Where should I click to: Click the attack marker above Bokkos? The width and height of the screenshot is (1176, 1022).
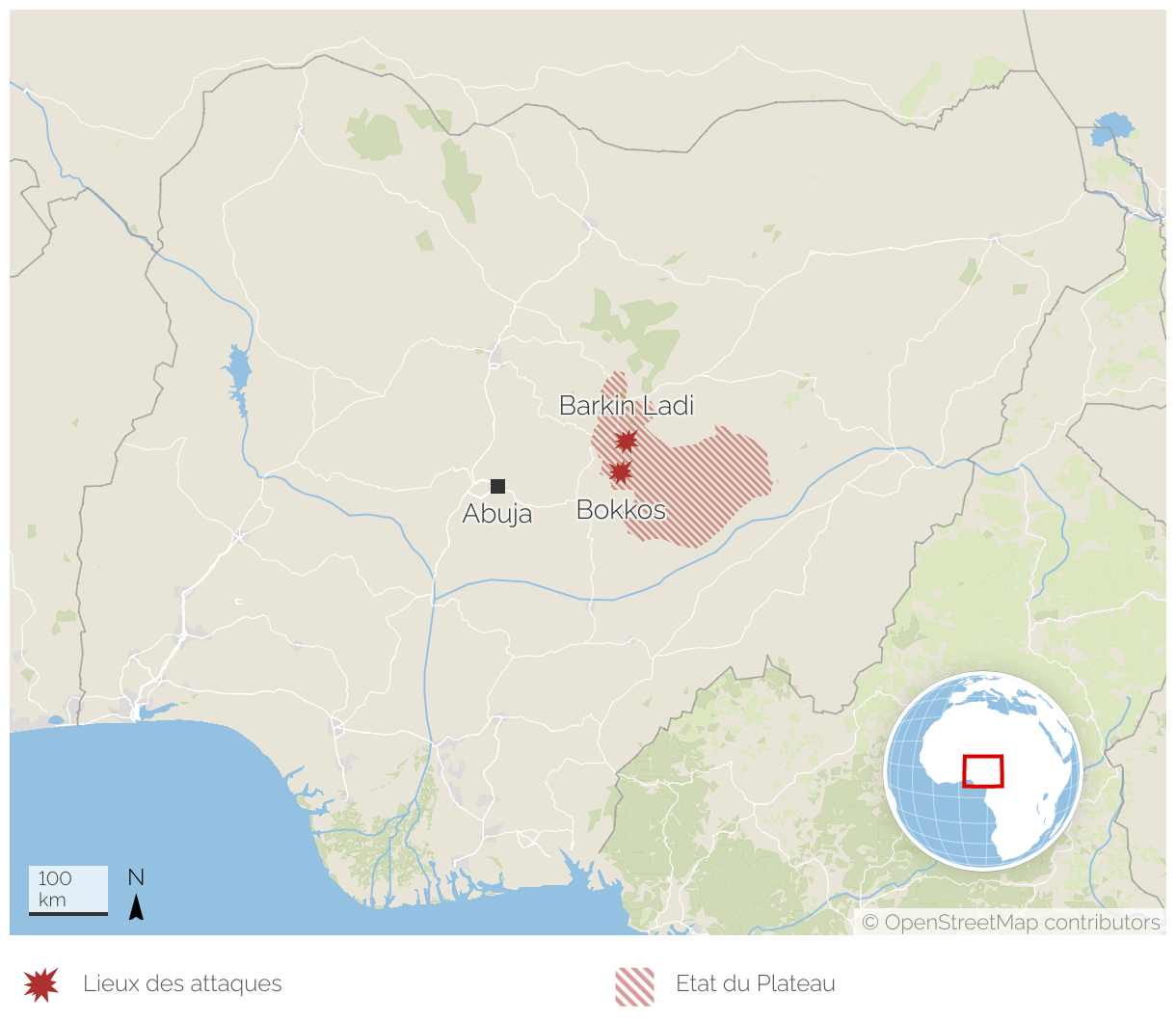point(620,472)
